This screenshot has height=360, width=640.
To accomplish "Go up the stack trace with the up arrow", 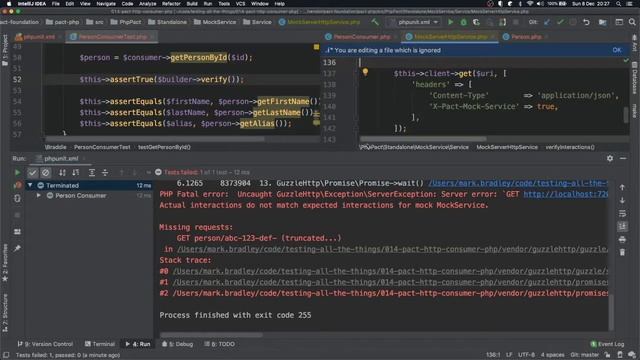I will pyautogui.click(x=622, y=187).
